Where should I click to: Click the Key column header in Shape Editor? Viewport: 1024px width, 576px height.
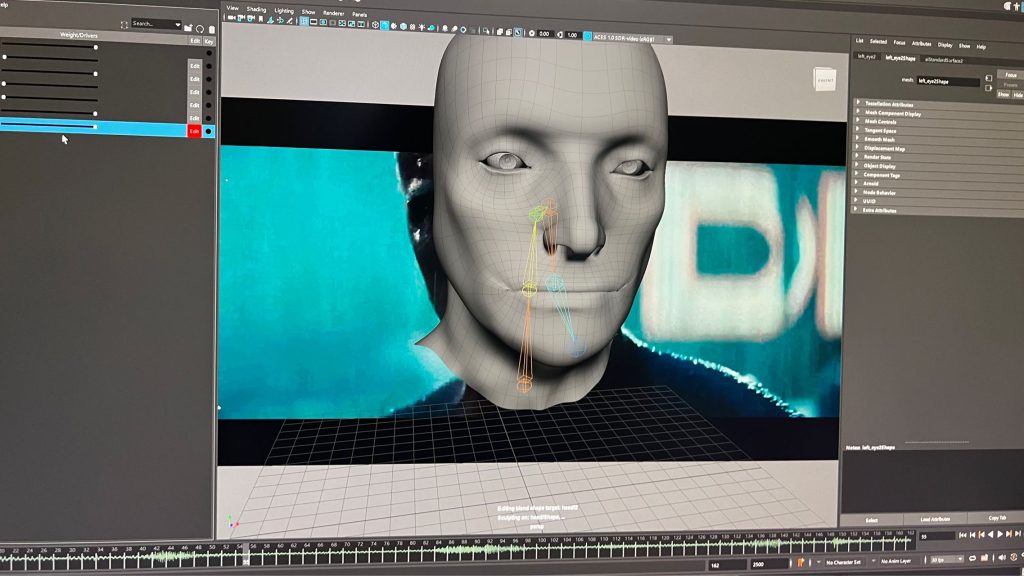point(209,41)
